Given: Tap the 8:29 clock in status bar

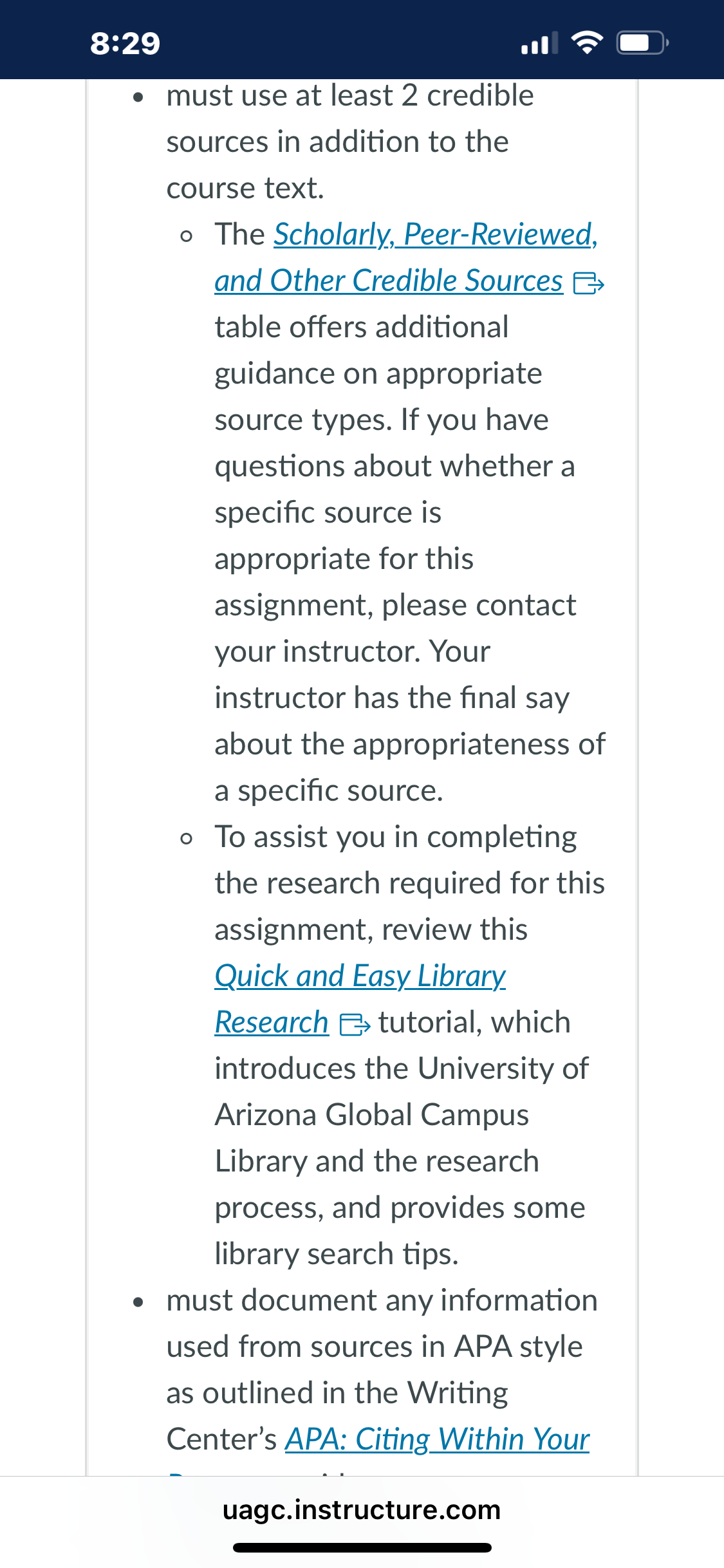Looking at the screenshot, I should point(125,43).
